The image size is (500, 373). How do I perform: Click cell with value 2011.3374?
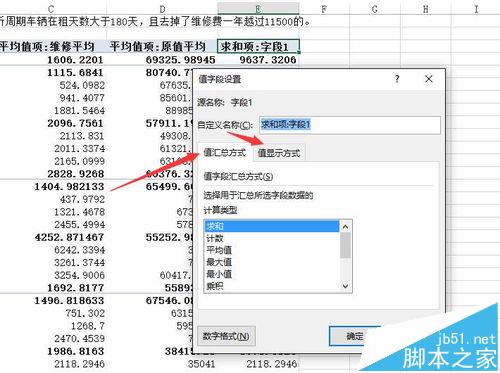click(53, 148)
